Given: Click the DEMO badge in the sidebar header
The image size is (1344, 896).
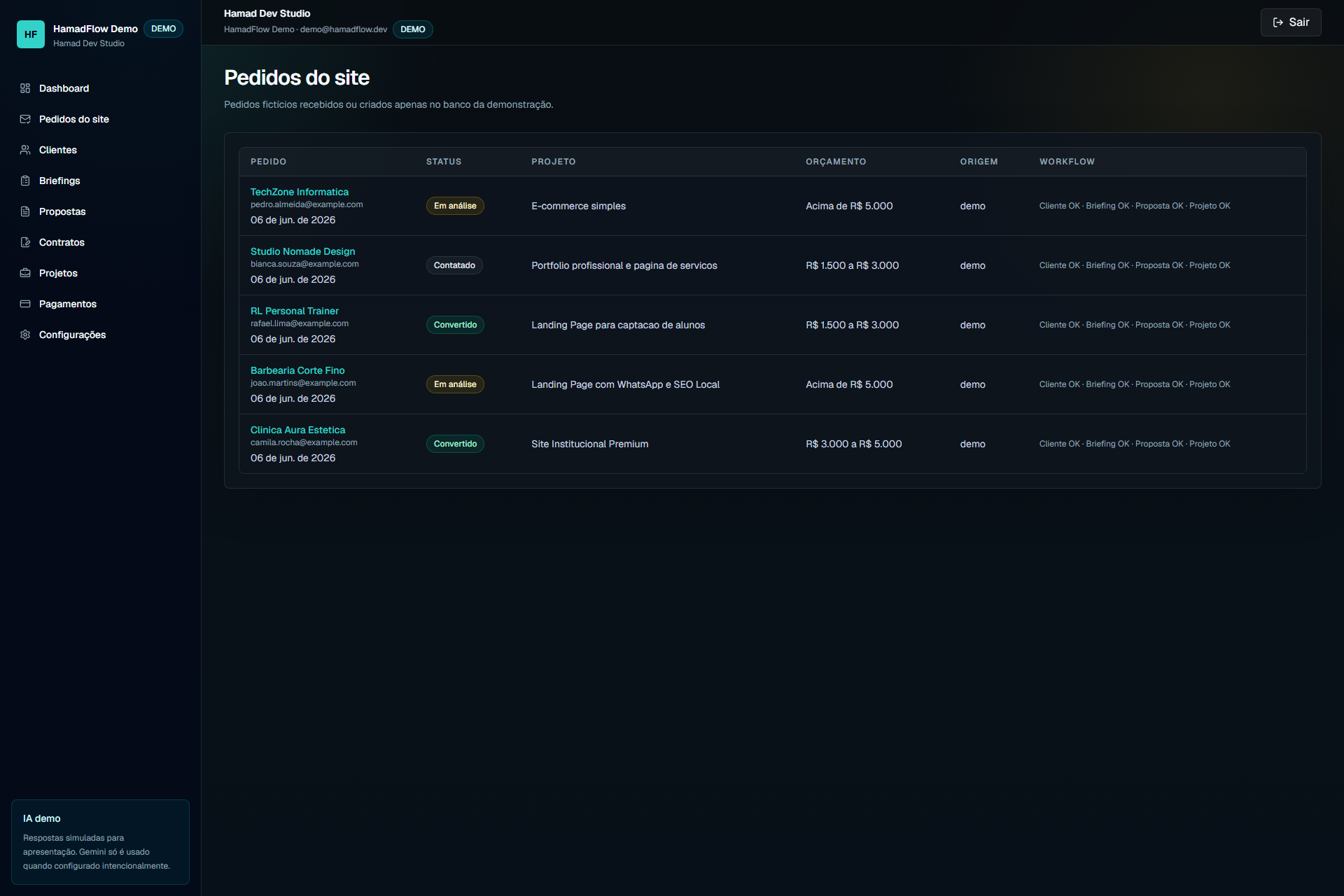Looking at the screenshot, I should (163, 29).
